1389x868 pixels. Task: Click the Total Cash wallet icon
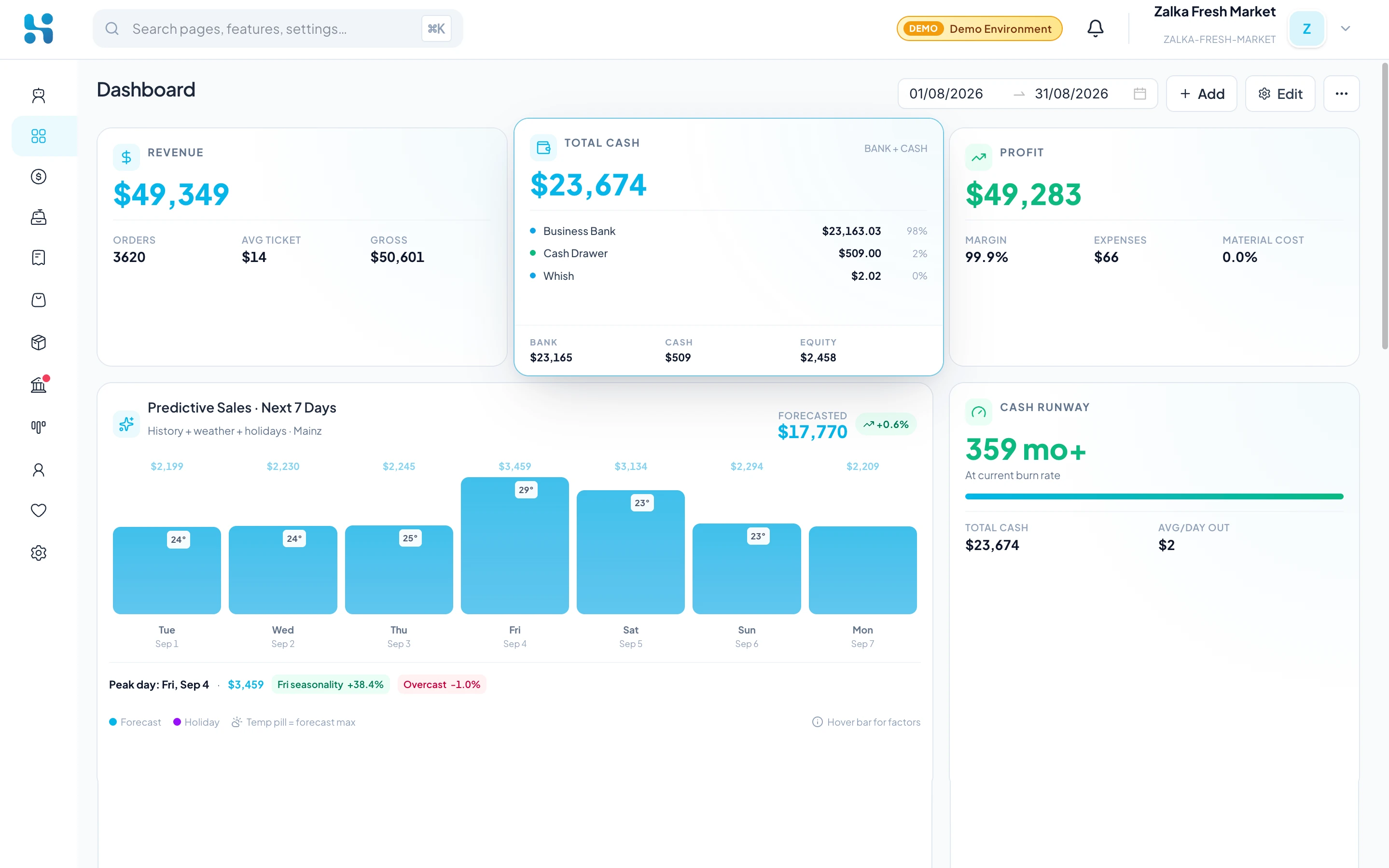542,148
